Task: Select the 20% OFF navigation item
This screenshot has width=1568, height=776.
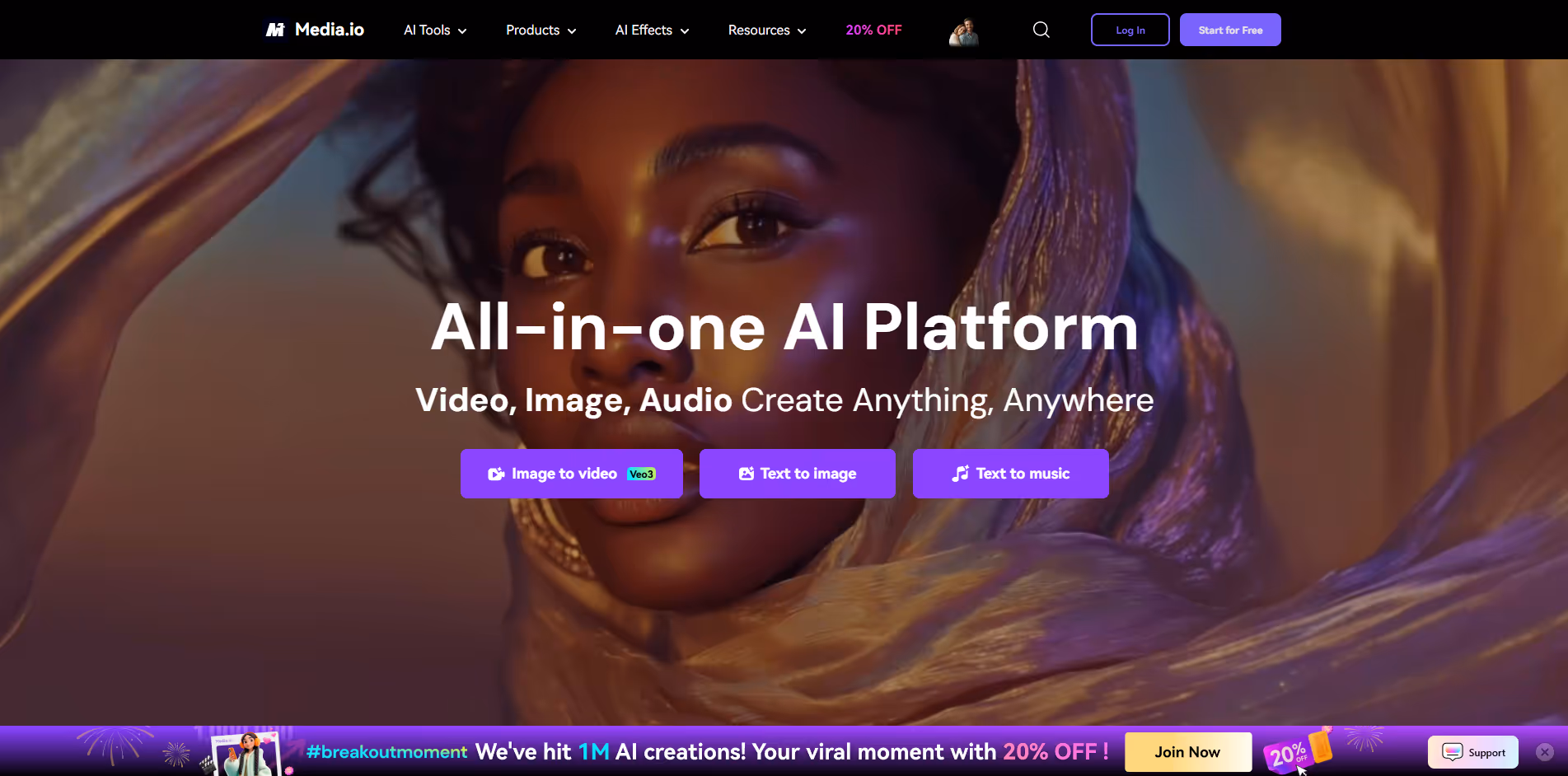Action: coord(873,30)
